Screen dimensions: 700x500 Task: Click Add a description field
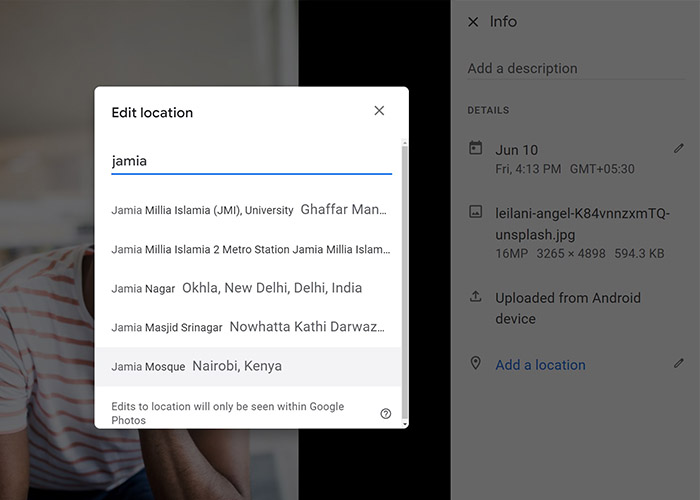pyautogui.click(x=576, y=68)
